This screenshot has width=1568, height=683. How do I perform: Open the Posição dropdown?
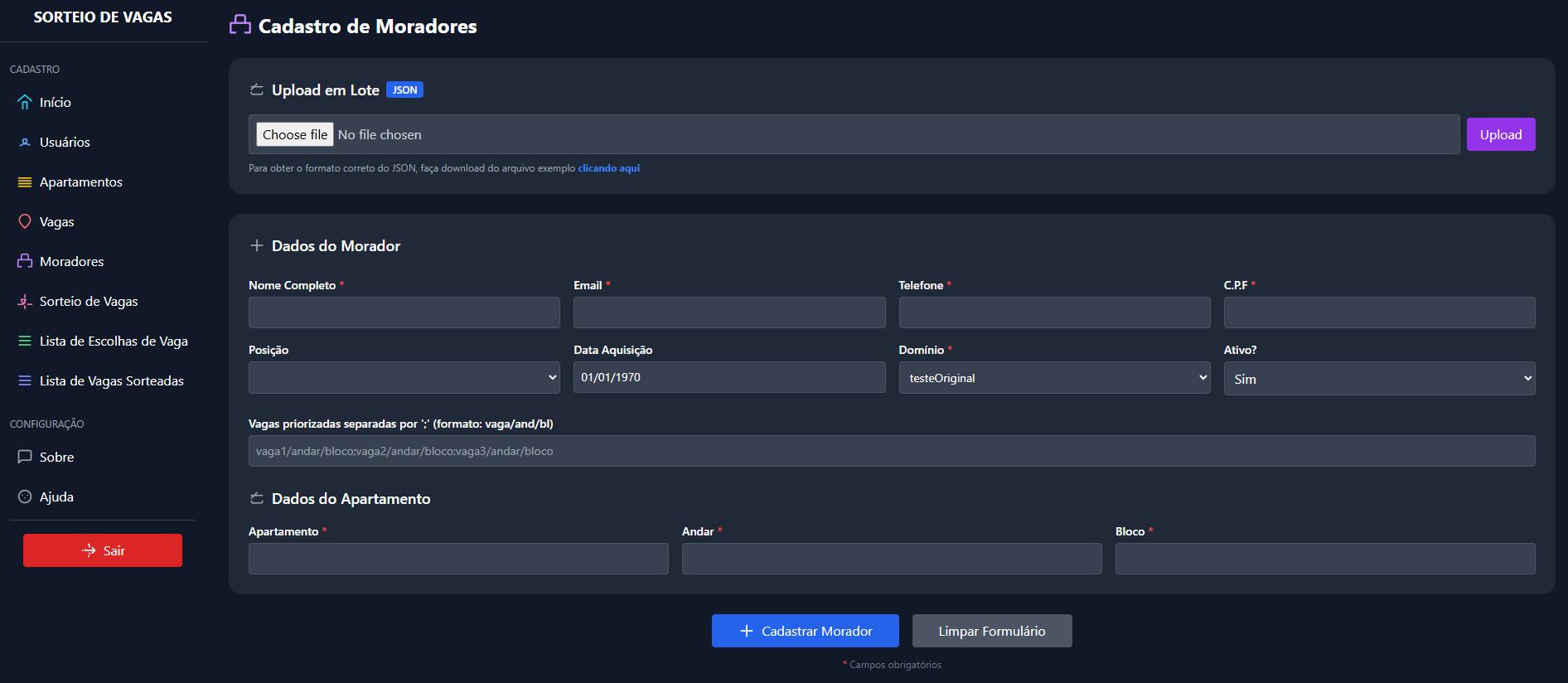pyautogui.click(x=404, y=378)
